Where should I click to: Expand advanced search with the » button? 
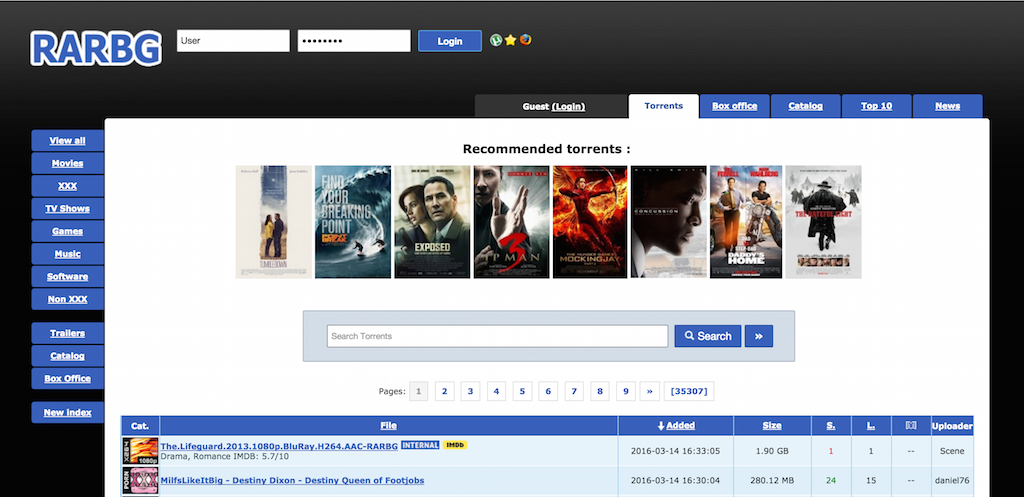coord(759,336)
